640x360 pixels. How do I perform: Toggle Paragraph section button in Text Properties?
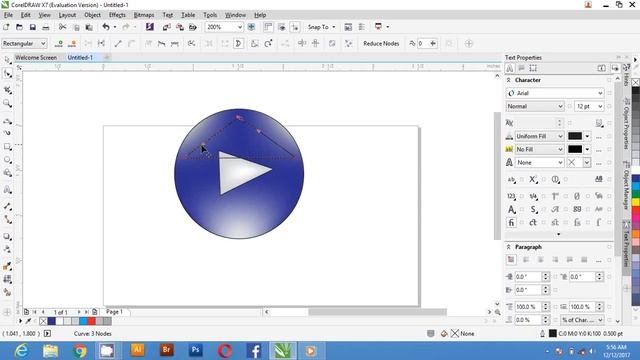(x=522, y=69)
